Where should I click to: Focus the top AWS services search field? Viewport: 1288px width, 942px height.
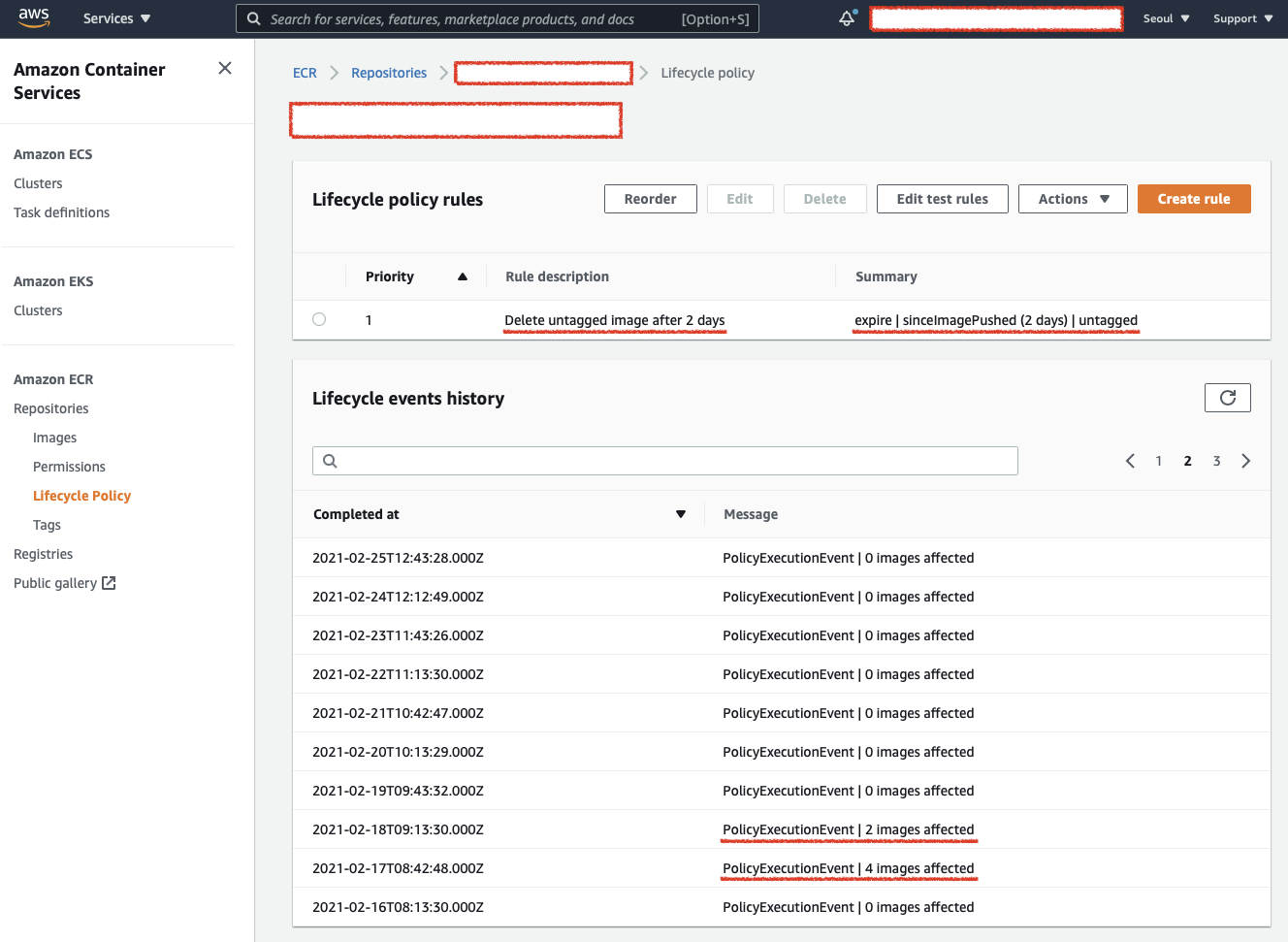click(x=498, y=18)
